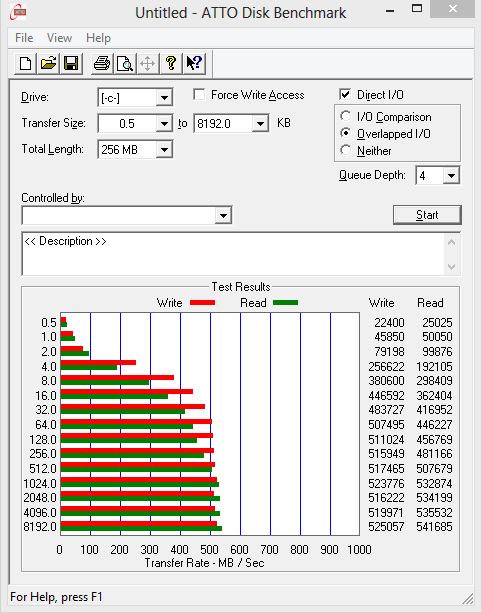
Task: Close the ATTO Disk Benchmark window
Action: coord(453,9)
